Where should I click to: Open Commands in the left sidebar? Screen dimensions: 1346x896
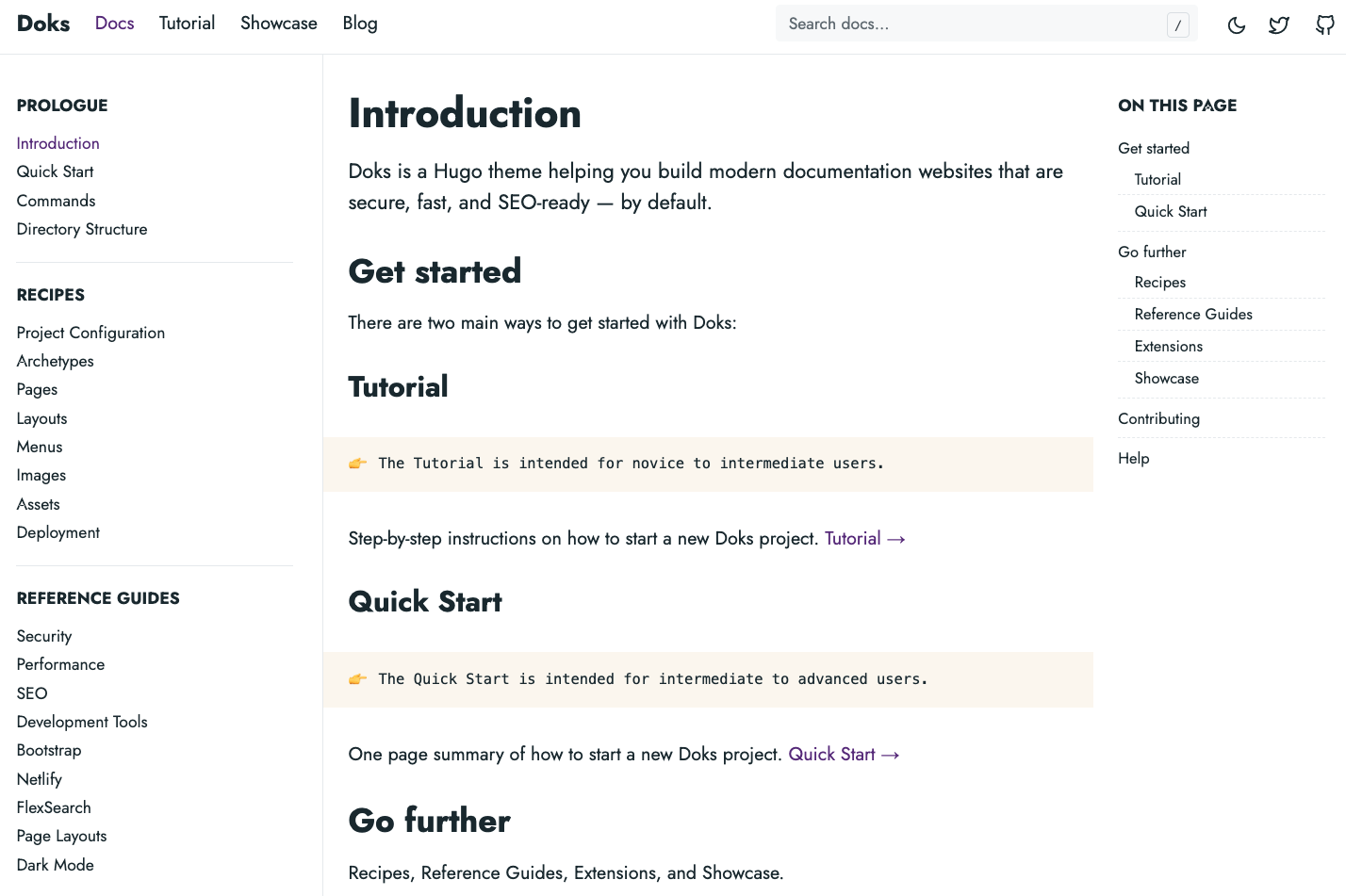(57, 201)
